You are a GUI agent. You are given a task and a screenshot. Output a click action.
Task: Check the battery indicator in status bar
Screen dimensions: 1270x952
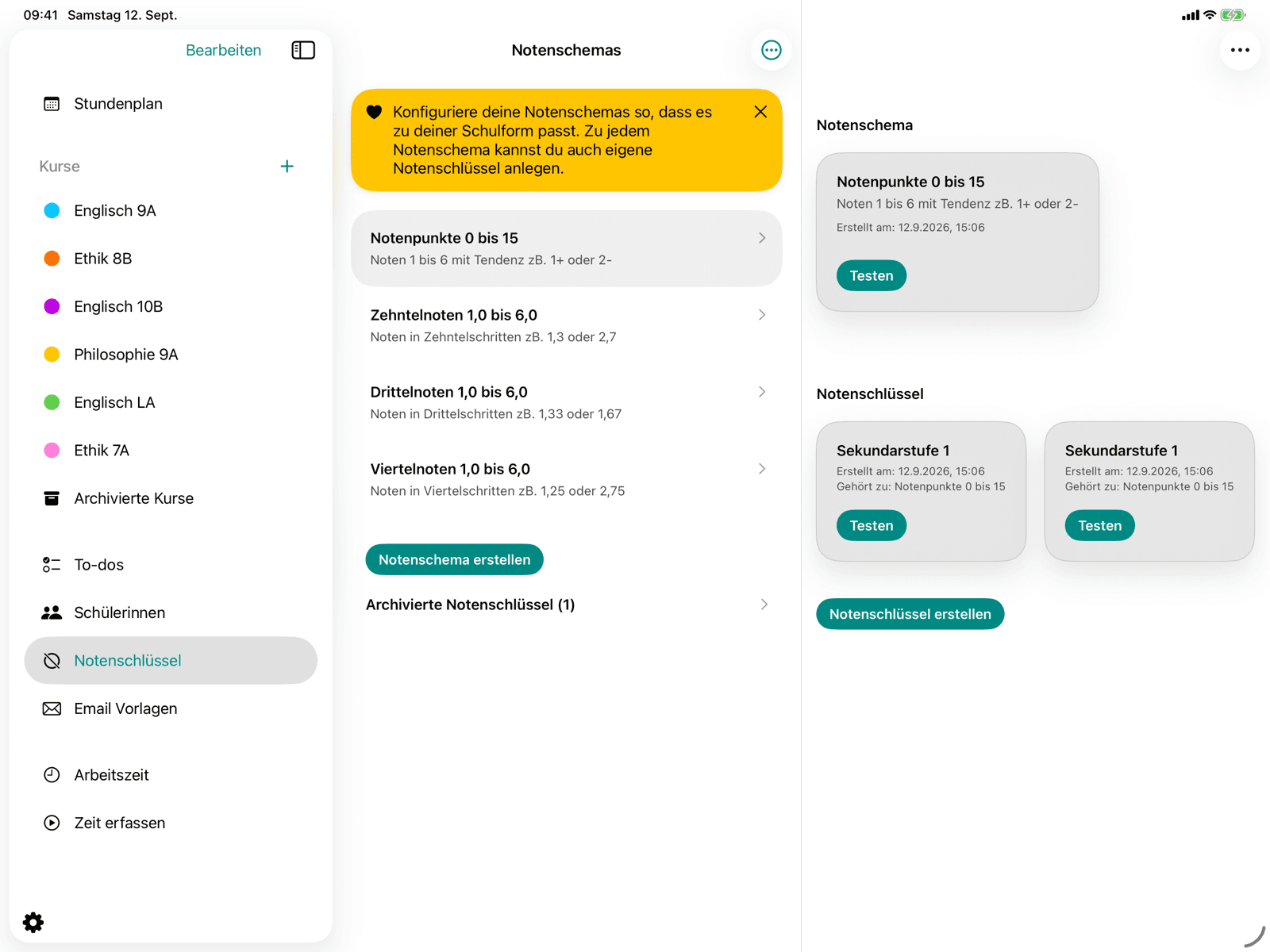point(1233,15)
